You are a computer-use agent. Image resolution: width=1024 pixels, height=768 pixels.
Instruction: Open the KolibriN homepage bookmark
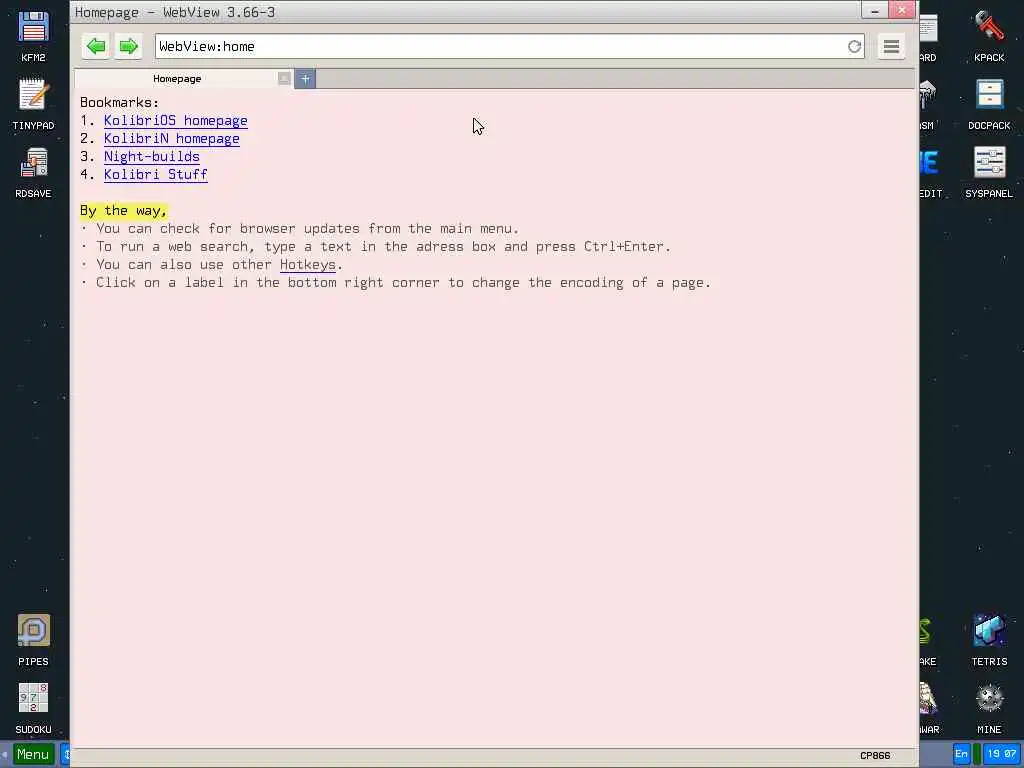(x=172, y=138)
